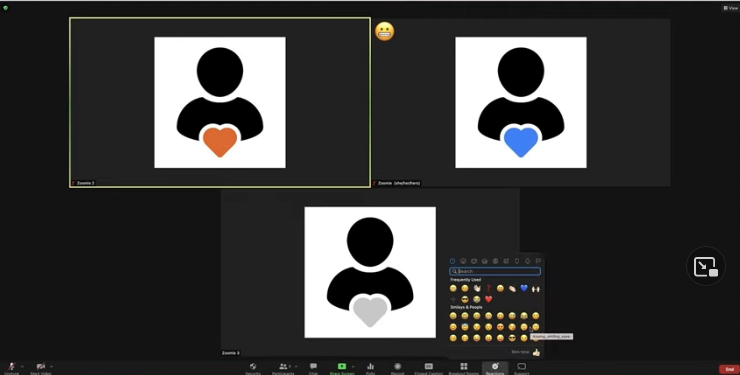The height and width of the screenshot is (375, 740).
Task: Click the green Share Screen button
Action: point(342,367)
